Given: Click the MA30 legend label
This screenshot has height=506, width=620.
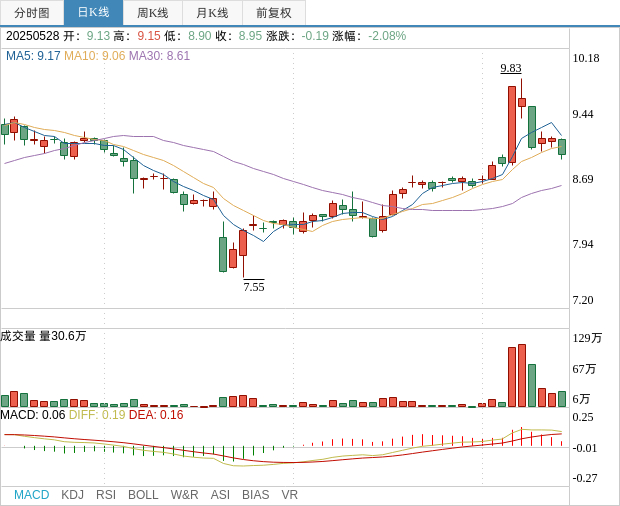Looking at the screenshot, I should click(x=159, y=56).
